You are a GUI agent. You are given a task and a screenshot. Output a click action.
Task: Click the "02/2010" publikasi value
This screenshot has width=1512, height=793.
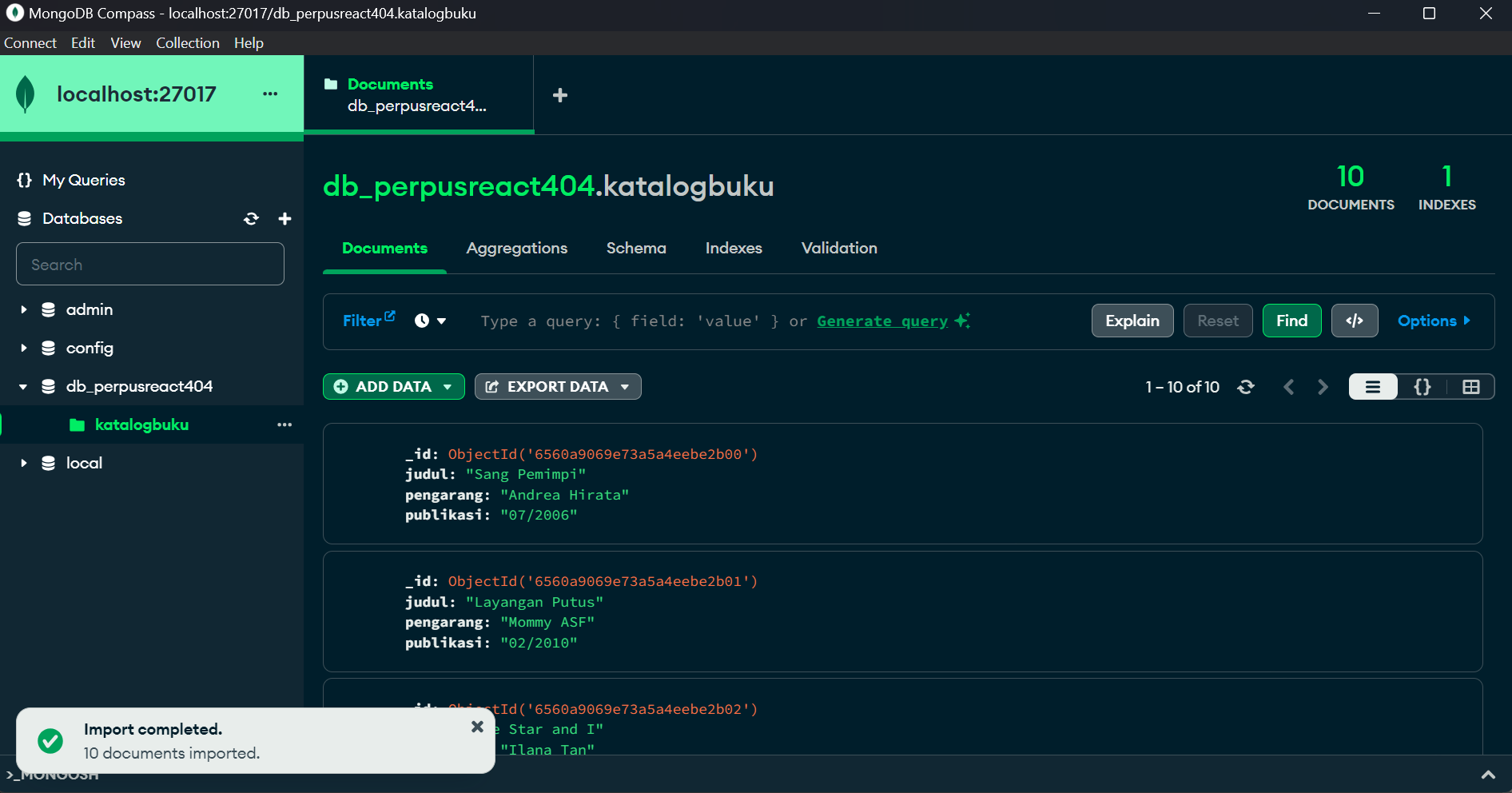click(539, 643)
